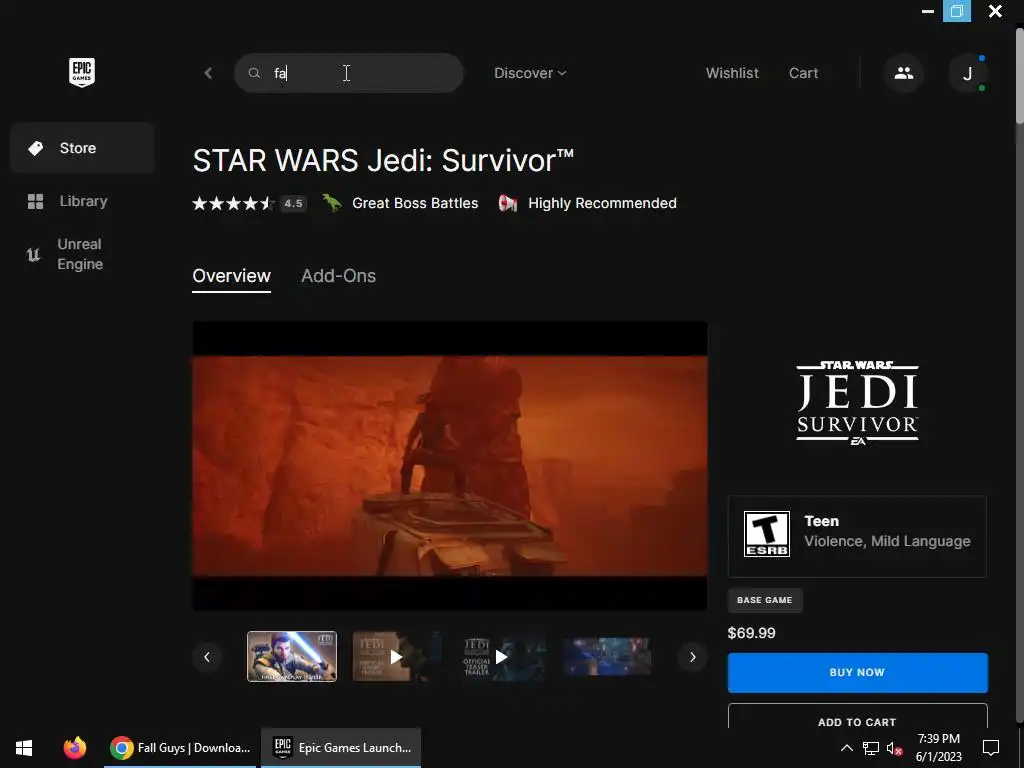The width and height of the screenshot is (1024, 768).
Task: Play the official teaser trailer thumbnail
Action: pyautogui.click(x=502, y=656)
